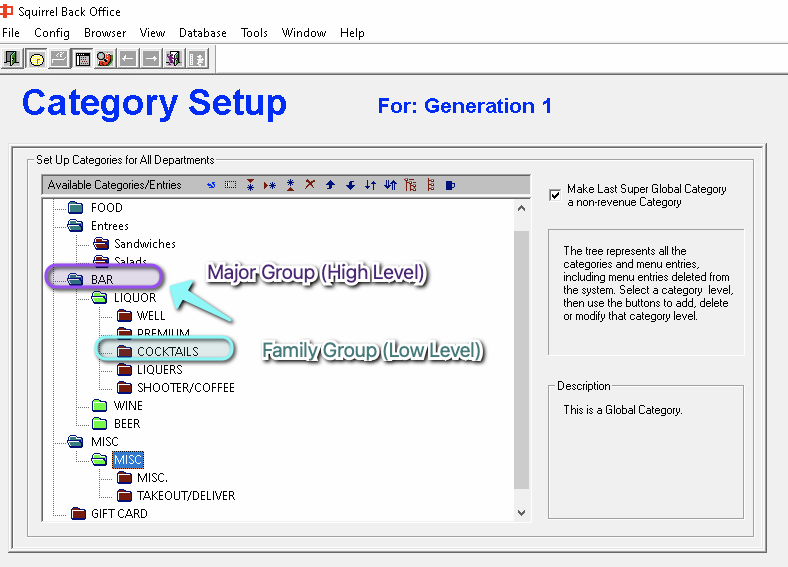Select the COCKTAILS family group
788x567 pixels.
pos(168,351)
